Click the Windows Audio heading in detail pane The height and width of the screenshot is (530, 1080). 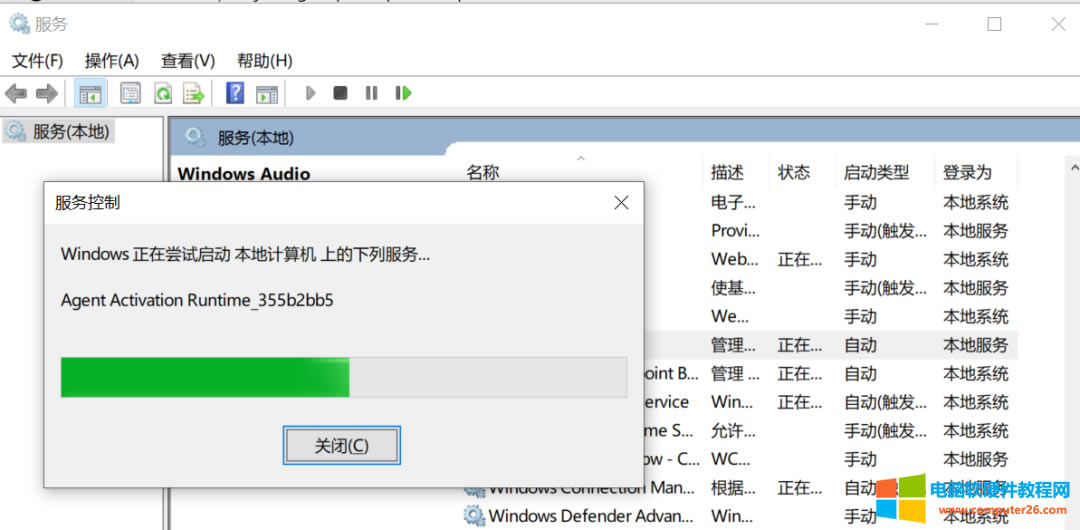point(244,173)
